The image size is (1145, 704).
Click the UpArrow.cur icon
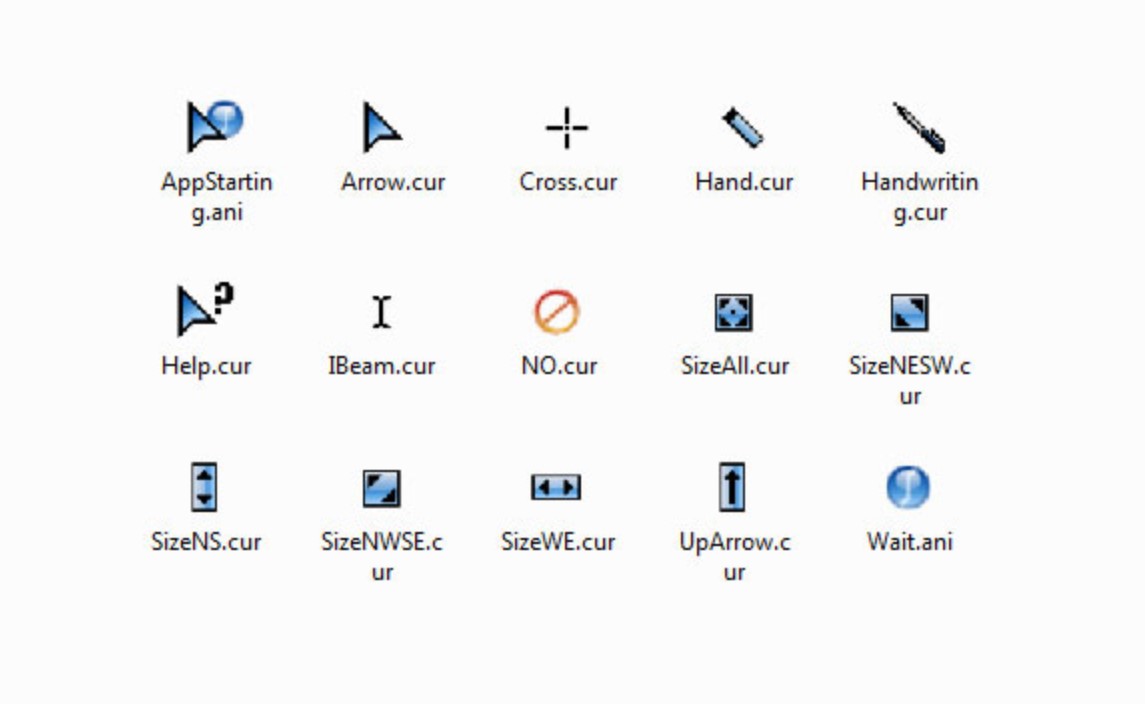[732, 486]
